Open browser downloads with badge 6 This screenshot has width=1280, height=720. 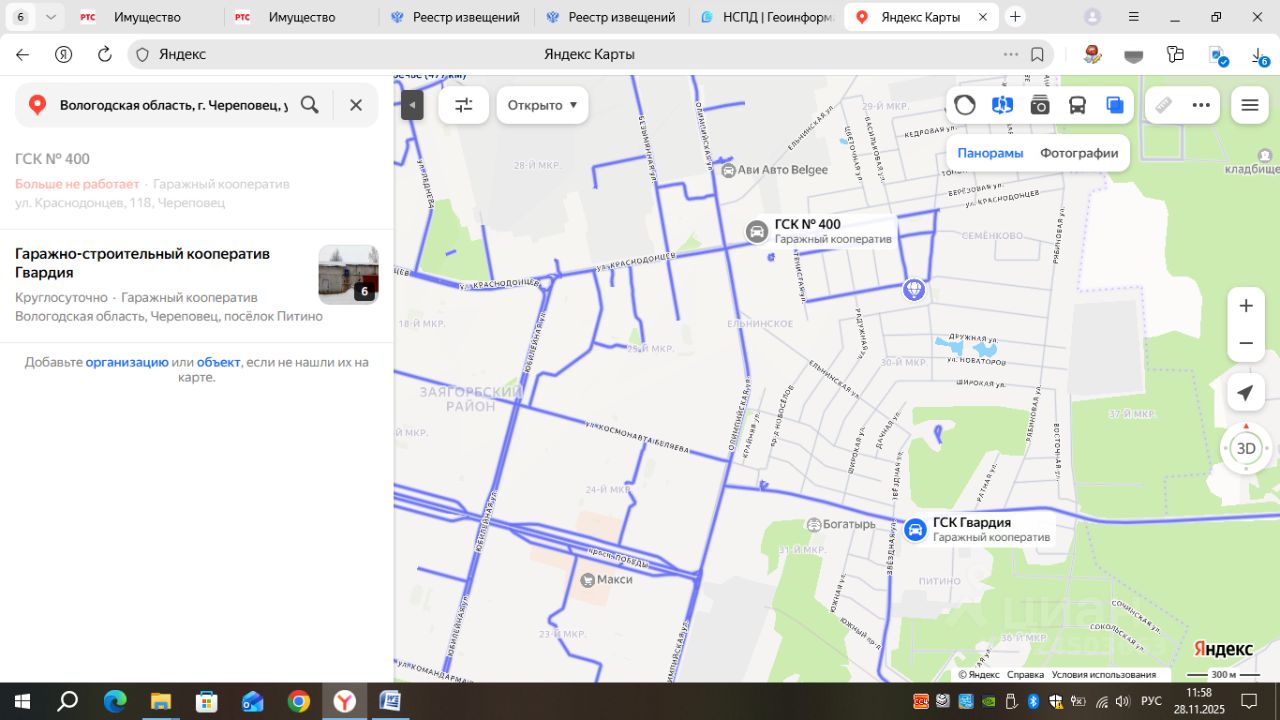[1258, 55]
